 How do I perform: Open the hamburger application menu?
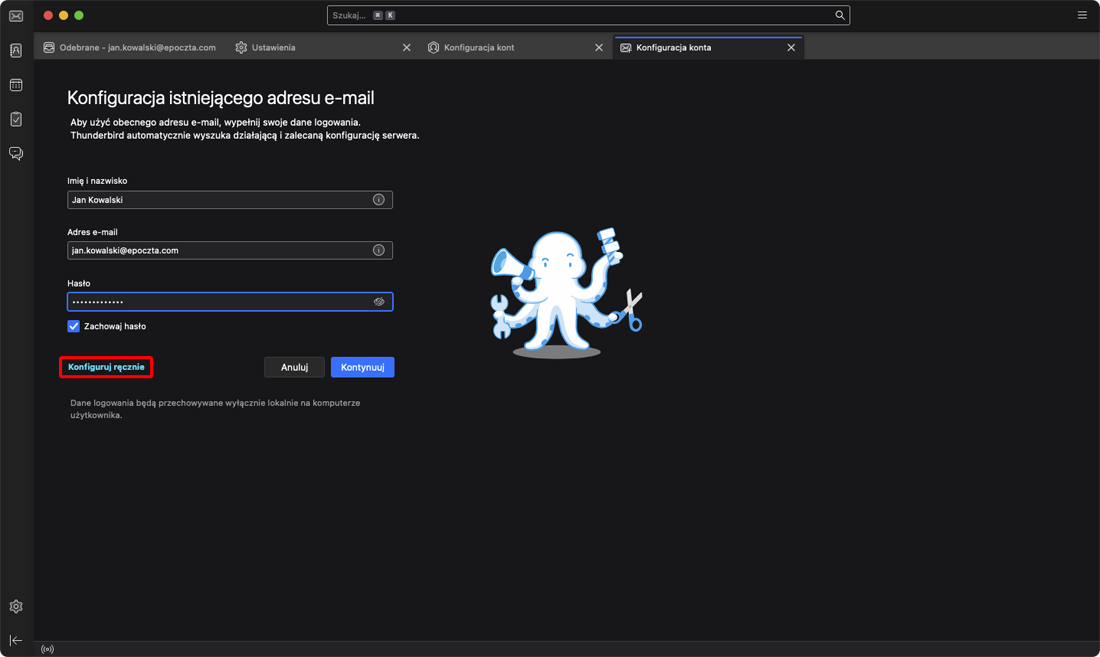point(1082,15)
